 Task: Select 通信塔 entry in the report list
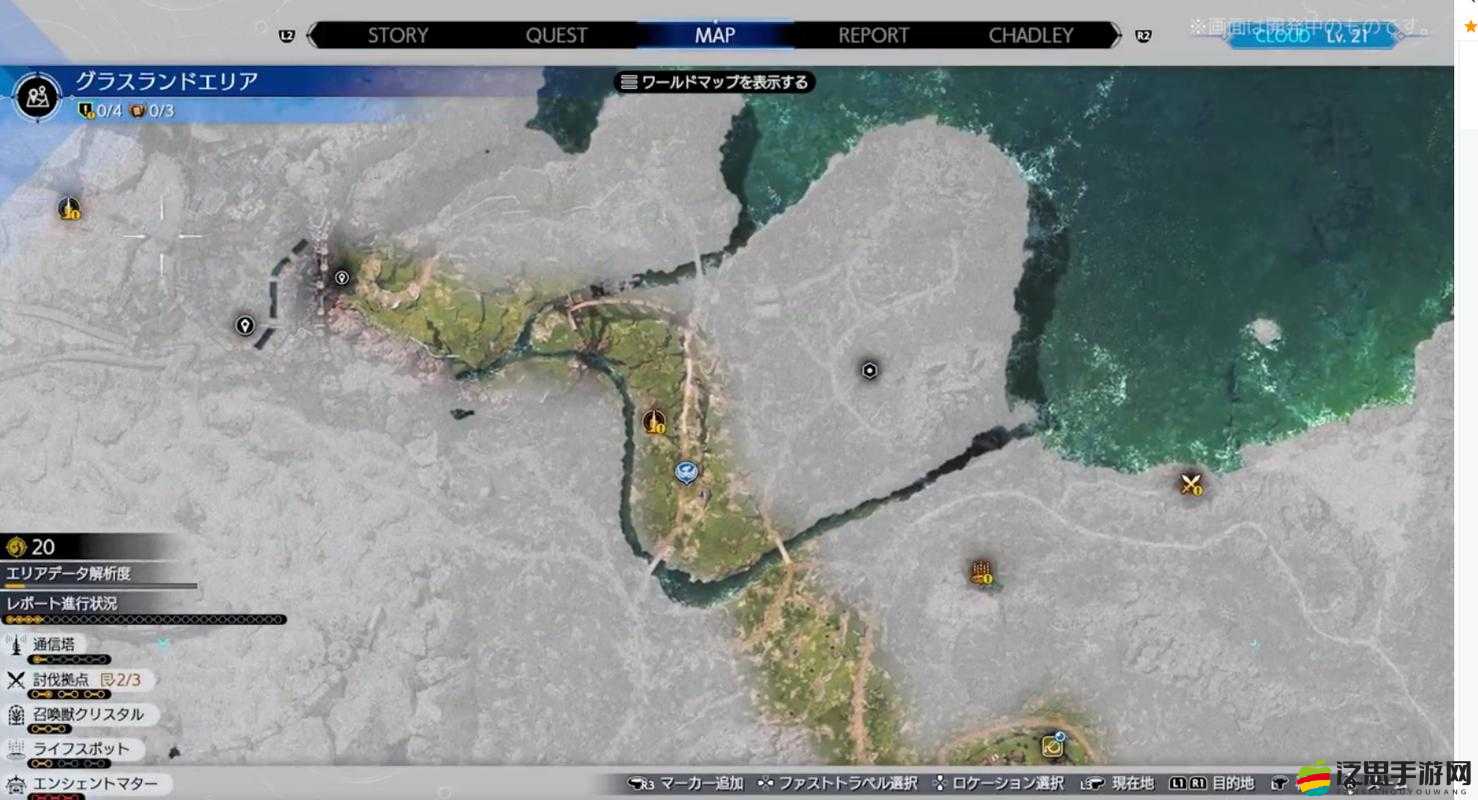[55, 645]
